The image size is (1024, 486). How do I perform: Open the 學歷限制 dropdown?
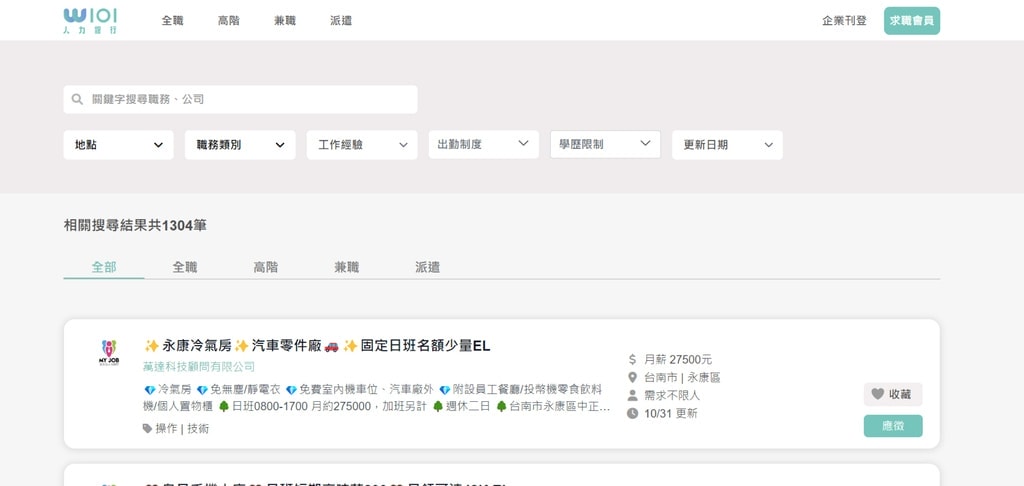tap(605, 144)
